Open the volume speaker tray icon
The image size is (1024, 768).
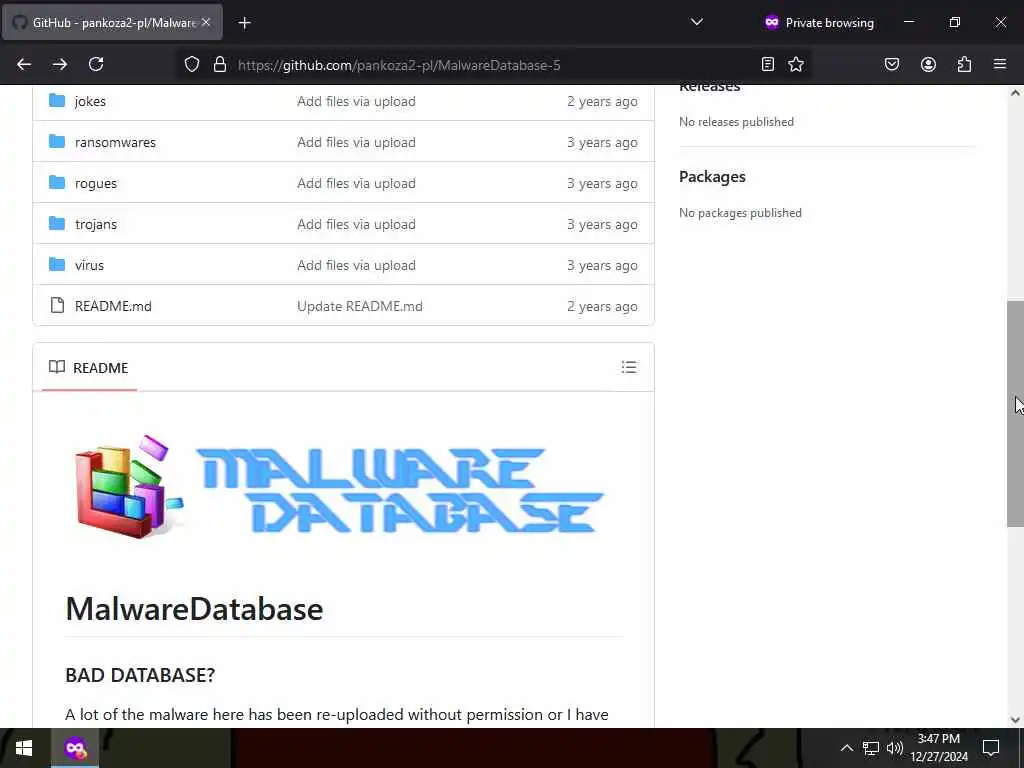[895, 748]
